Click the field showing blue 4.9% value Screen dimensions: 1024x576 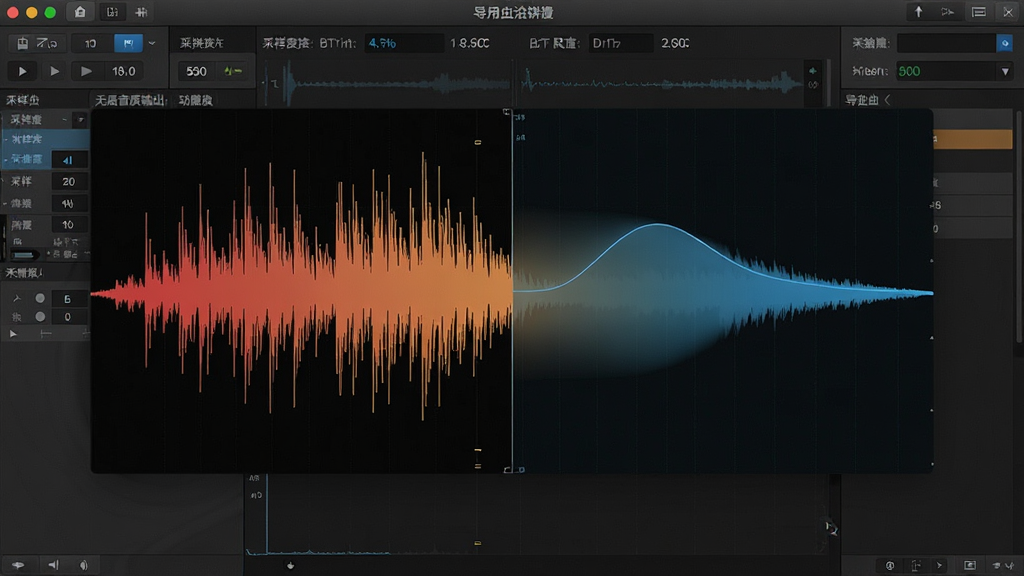click(x=404, y=43)
